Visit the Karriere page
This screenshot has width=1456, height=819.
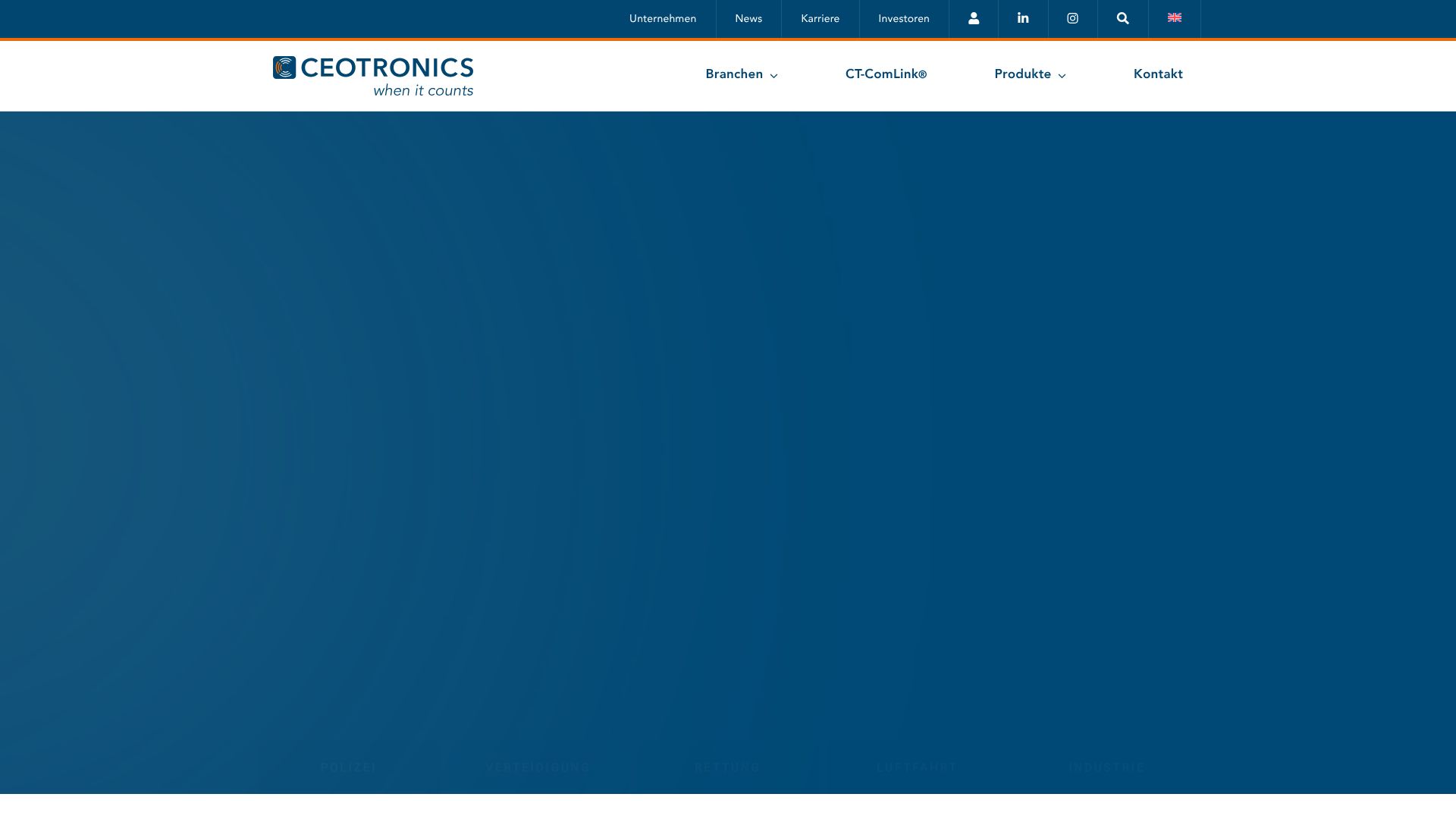pyautogui.click(x=820, y=19)
